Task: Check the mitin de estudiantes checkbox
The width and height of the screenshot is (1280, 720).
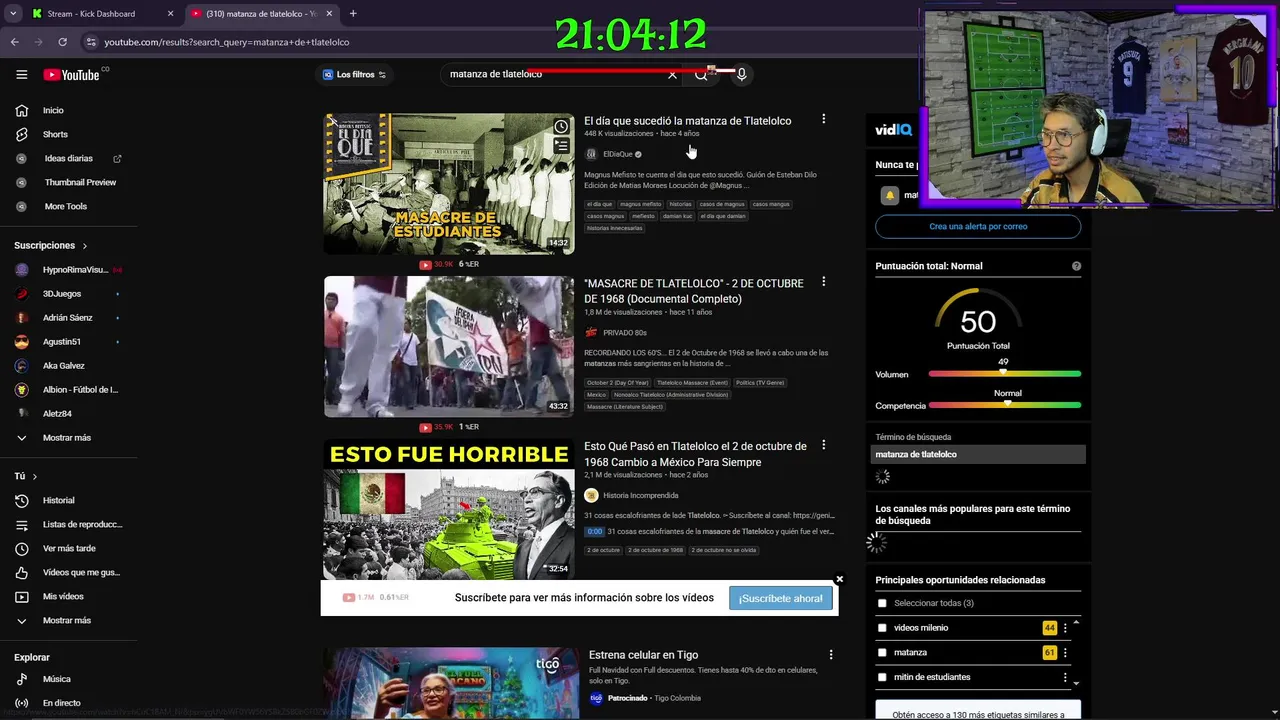Action: [882, 677]
